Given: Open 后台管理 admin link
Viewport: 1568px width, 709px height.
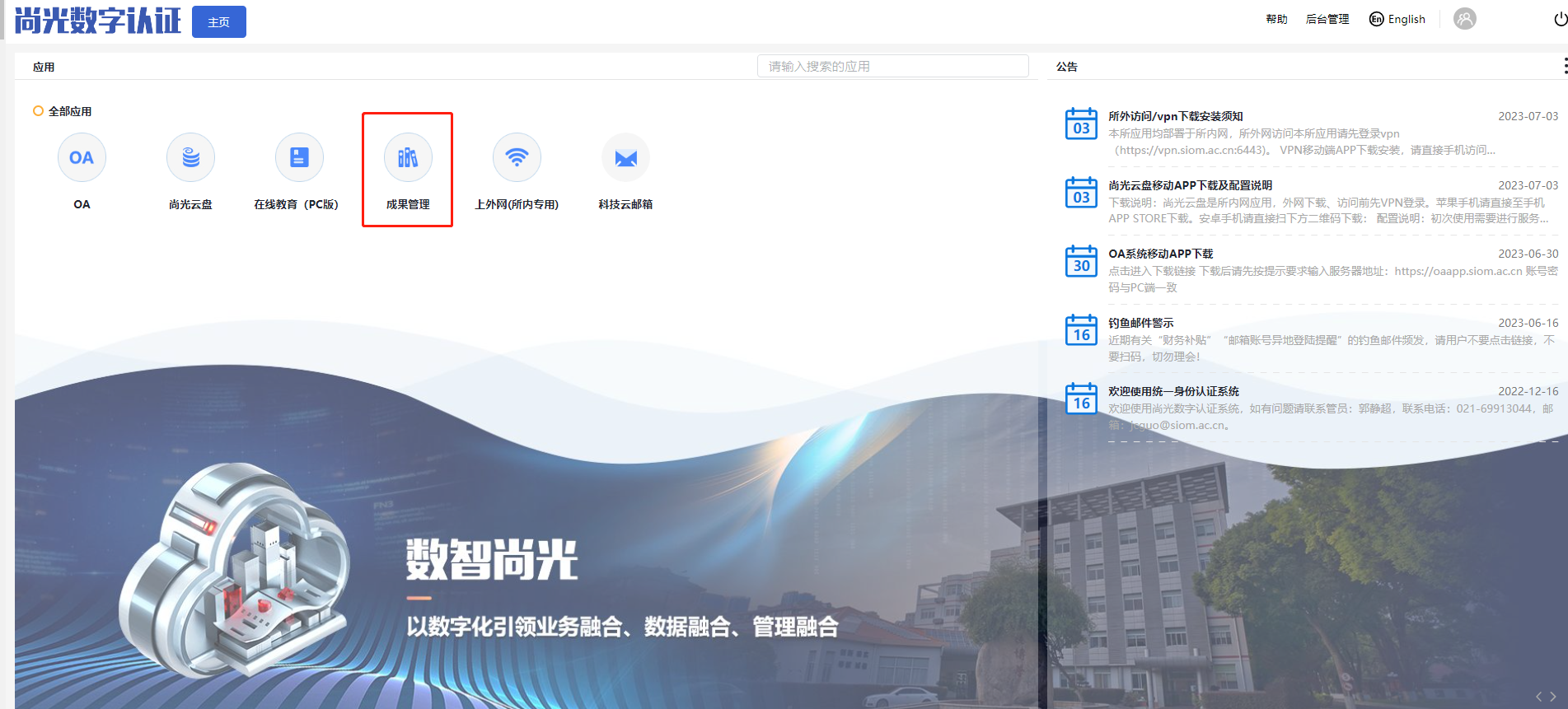Looking at the screenshot, I should 1327,19.
